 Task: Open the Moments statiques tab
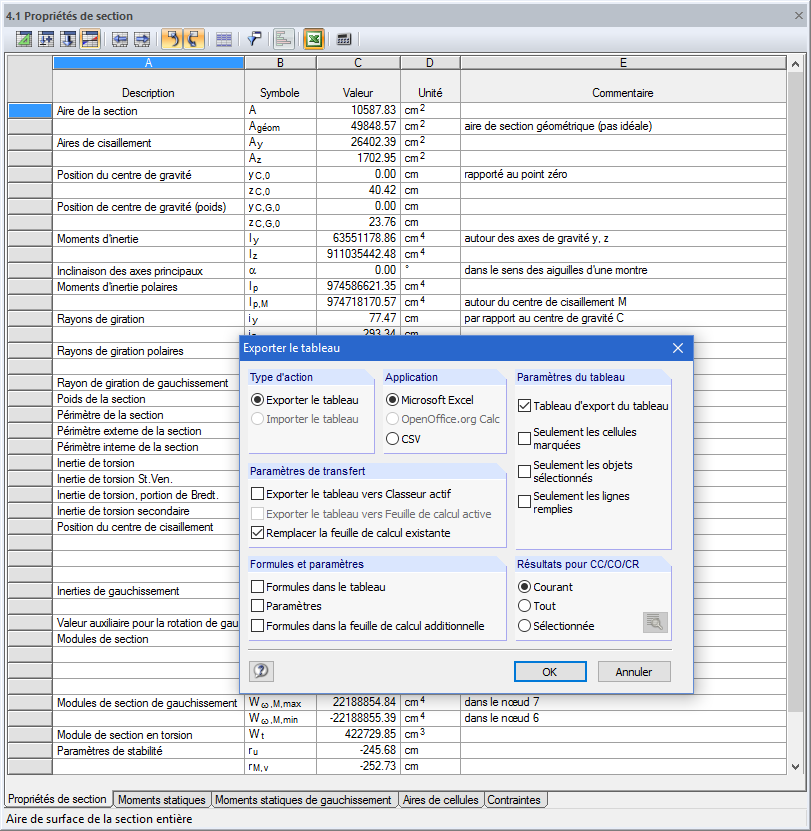[161, 799]
